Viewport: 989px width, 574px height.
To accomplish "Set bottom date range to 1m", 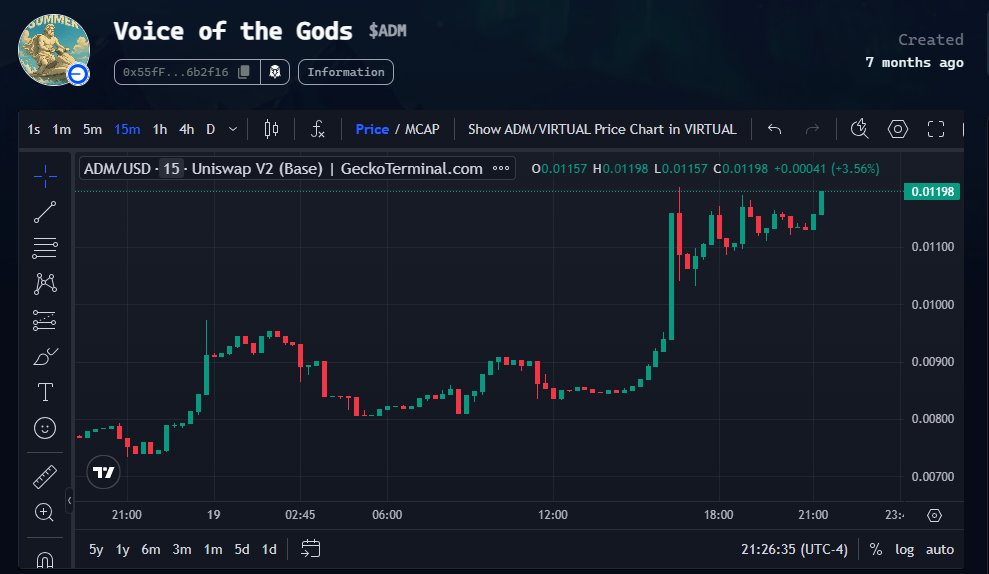I will coord(213,549).
